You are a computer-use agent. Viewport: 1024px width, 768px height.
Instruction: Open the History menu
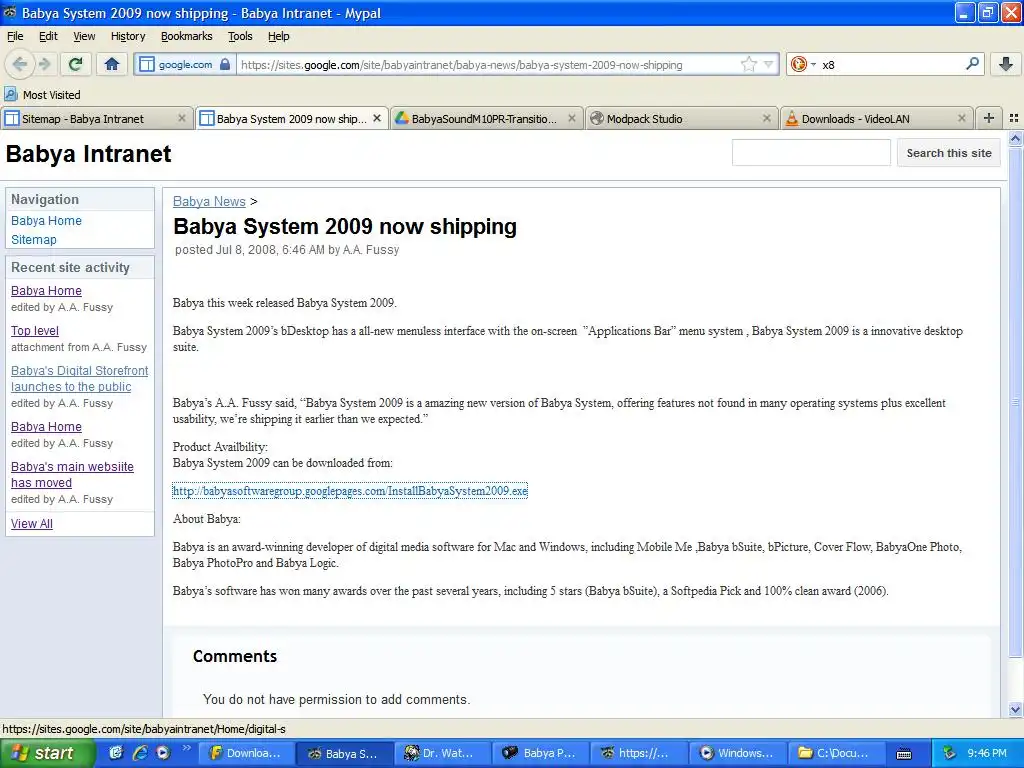tap(128, 37)
